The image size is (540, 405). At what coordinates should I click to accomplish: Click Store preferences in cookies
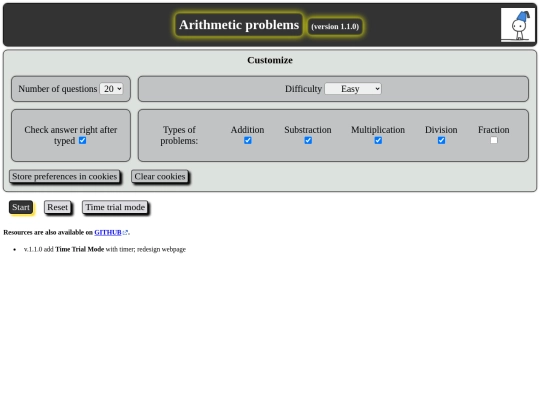(x=65, y=176)
